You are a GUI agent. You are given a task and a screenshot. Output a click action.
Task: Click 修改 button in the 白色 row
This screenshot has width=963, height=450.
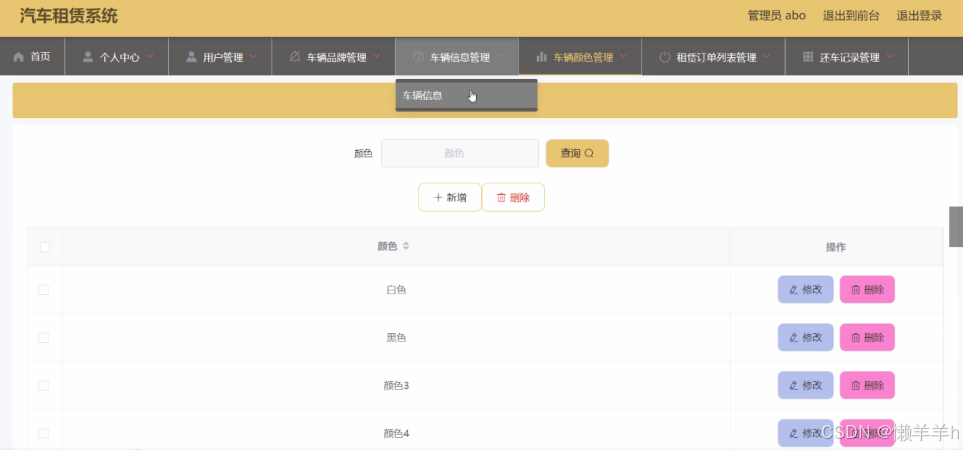[x=805, y=290]
